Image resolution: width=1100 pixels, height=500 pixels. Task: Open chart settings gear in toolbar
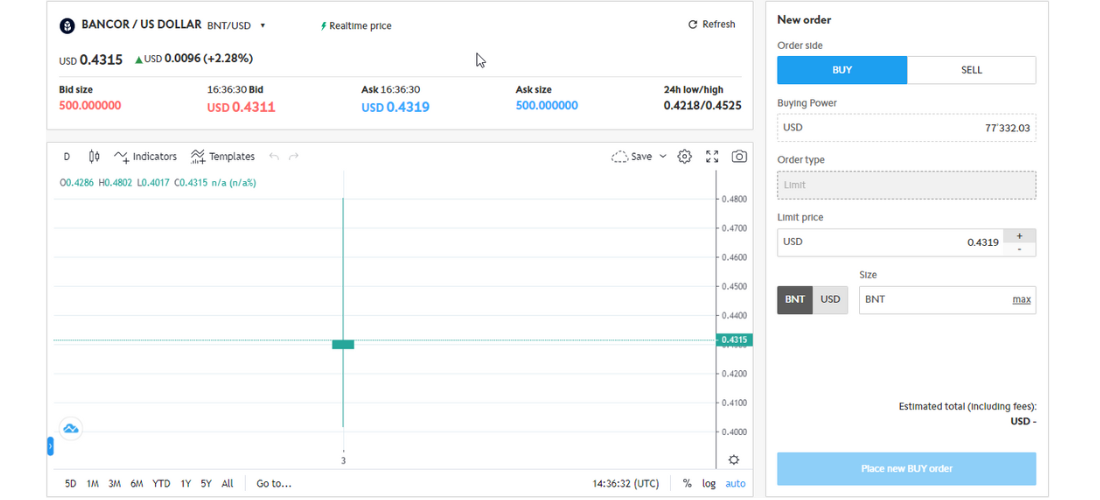click(x=685, y=156)
